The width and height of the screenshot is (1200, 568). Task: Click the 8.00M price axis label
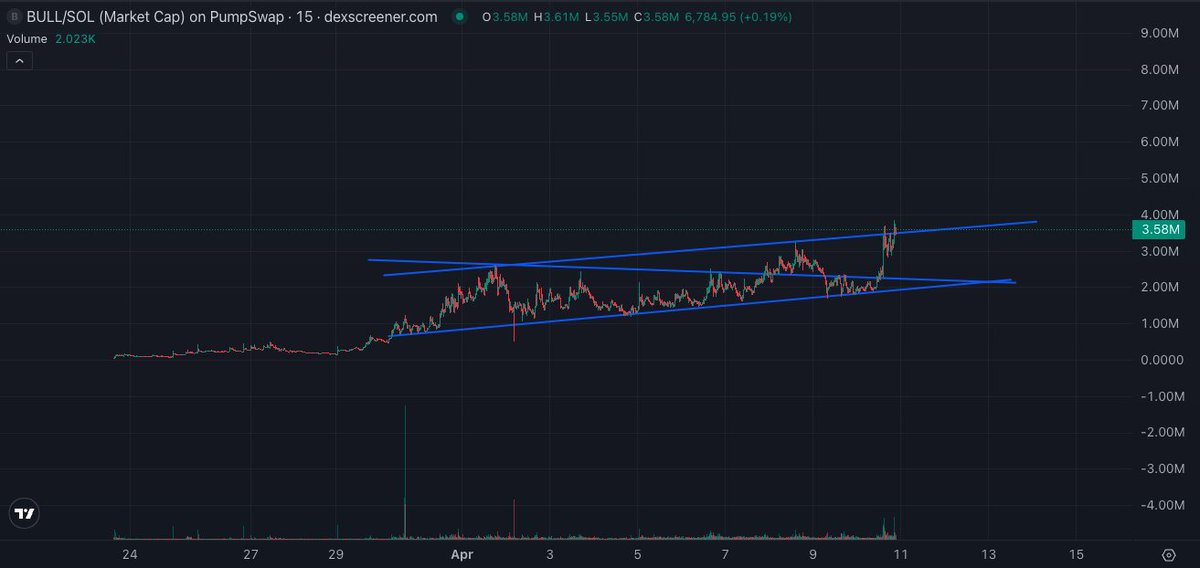click(x=1161, y=70)
